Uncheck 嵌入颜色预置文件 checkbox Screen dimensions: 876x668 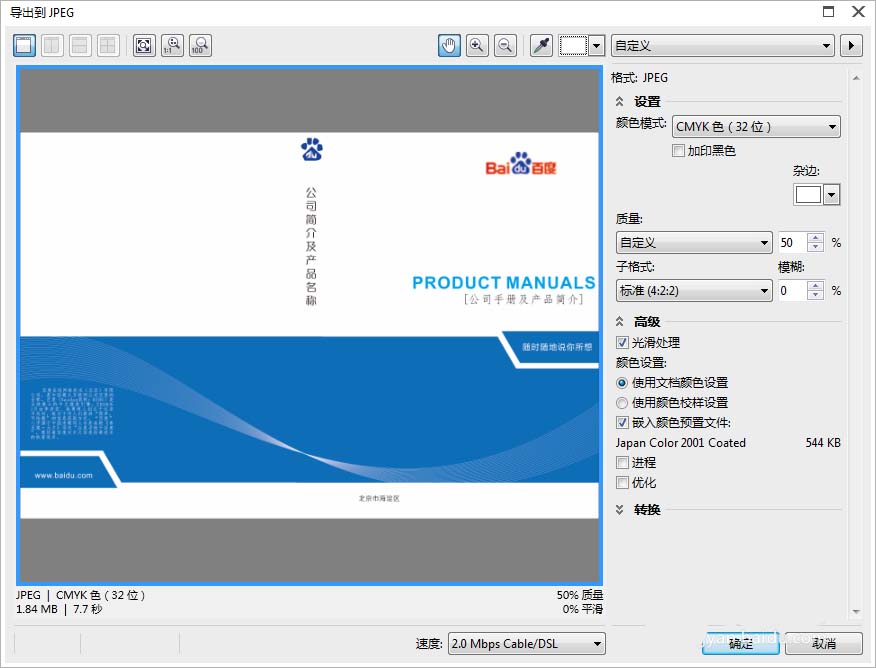[x=622, y=423]
